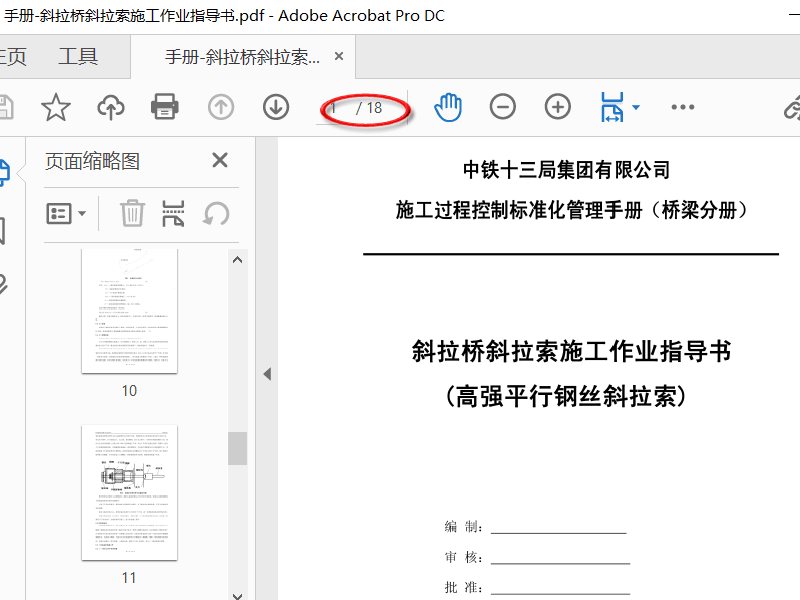The width and height of the screenshot is (800, 600).
Task: Click the share link icon
Action: click(792, 108)
